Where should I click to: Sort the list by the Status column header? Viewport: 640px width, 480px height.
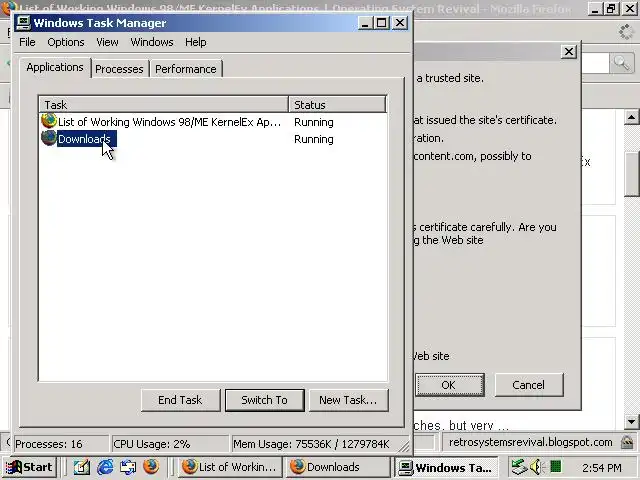point(337,104)
